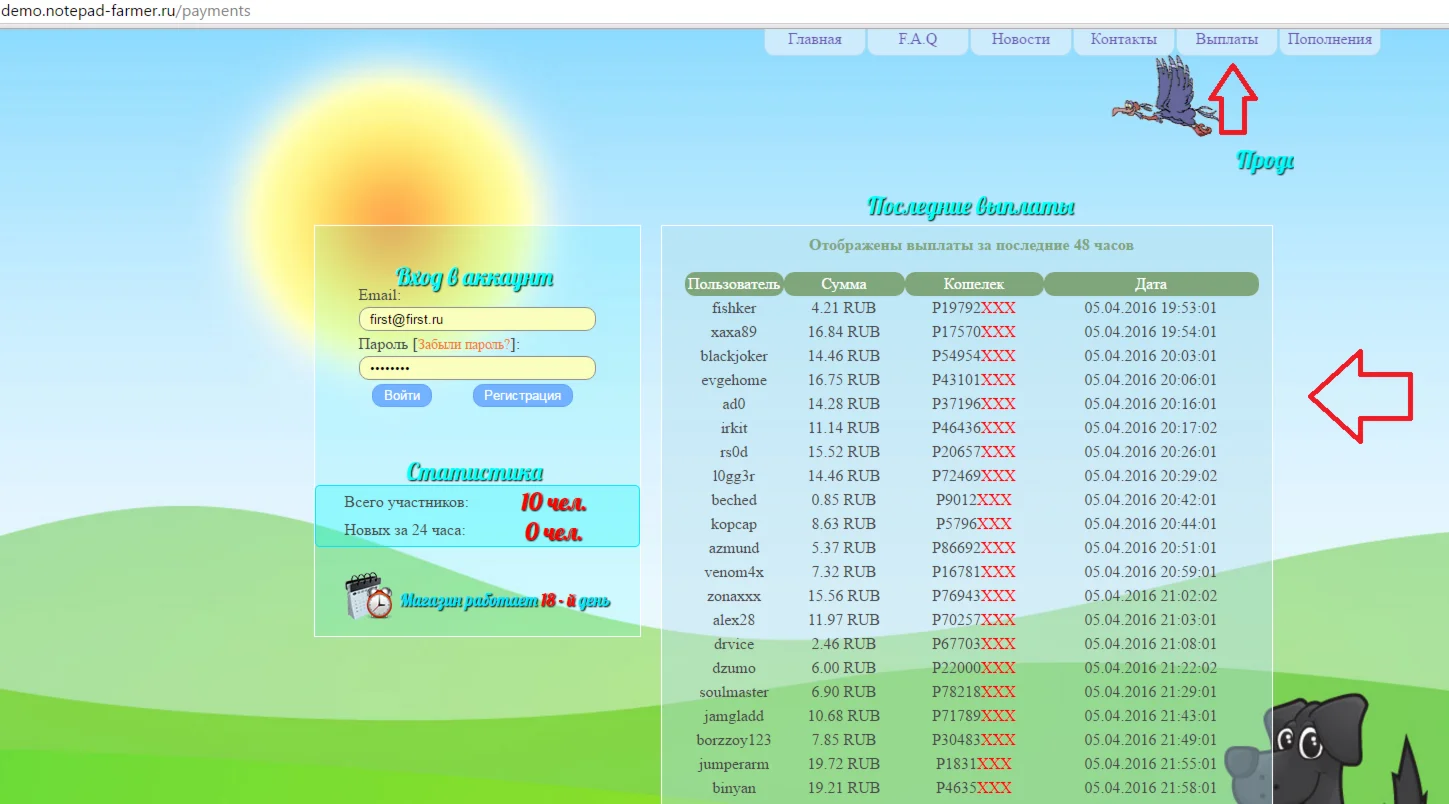
Task: Select username borzzoy123 in payouts table
Action: [734, 740]
